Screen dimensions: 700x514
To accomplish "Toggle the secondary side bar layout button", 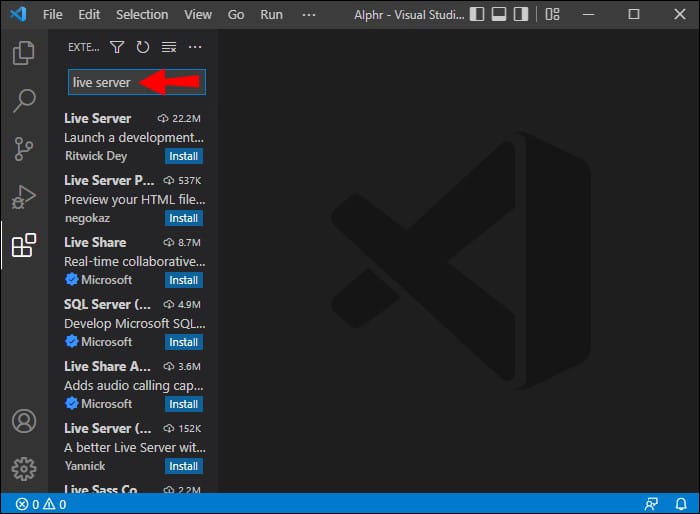I will (521, 15).
